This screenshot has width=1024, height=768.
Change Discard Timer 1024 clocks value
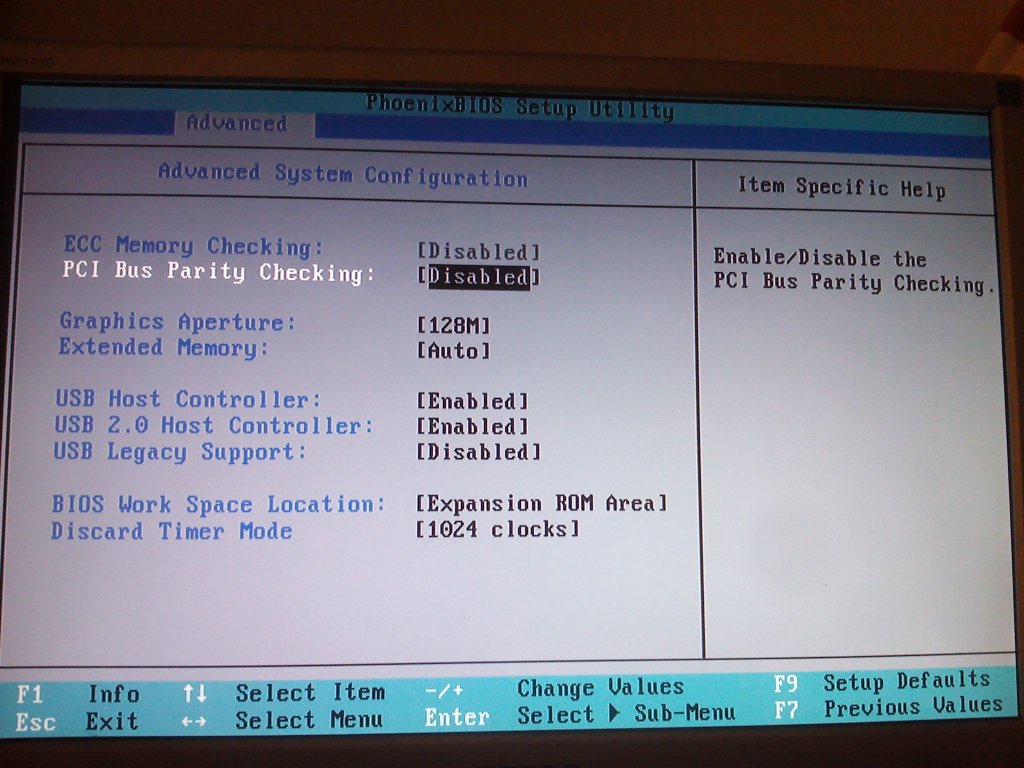497,529
